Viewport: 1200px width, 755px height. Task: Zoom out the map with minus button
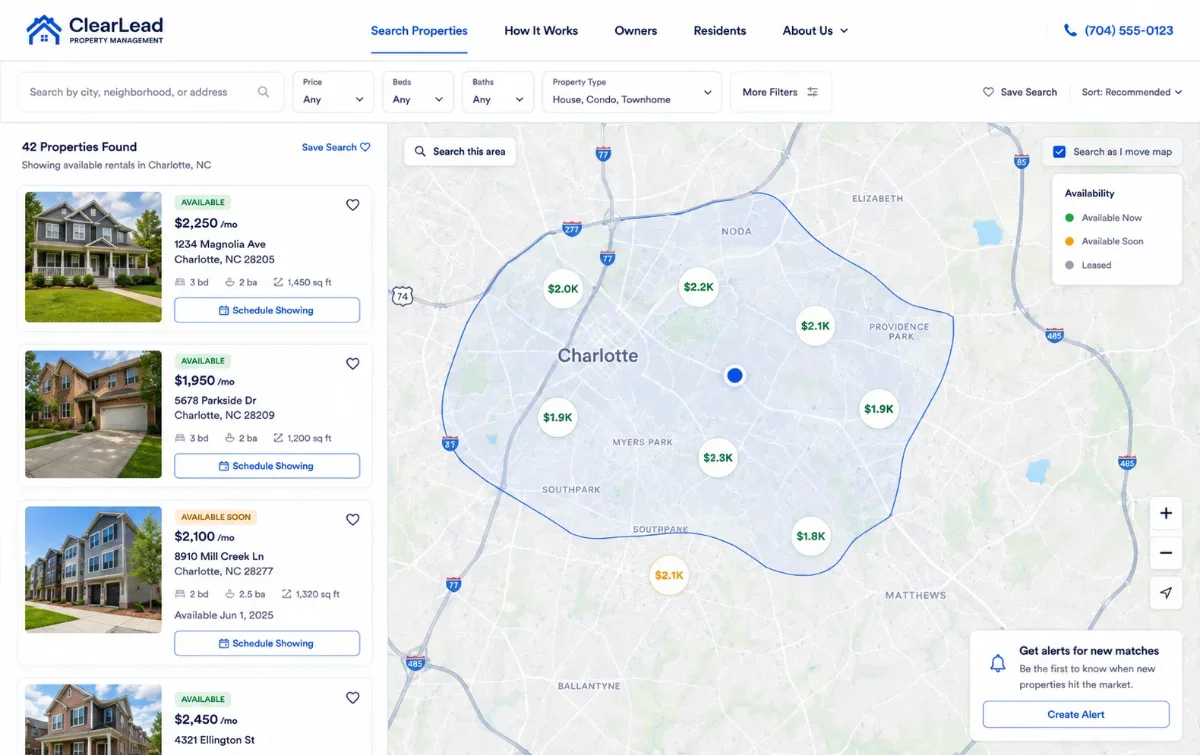pyautogui.click(x=1166, y=553)
